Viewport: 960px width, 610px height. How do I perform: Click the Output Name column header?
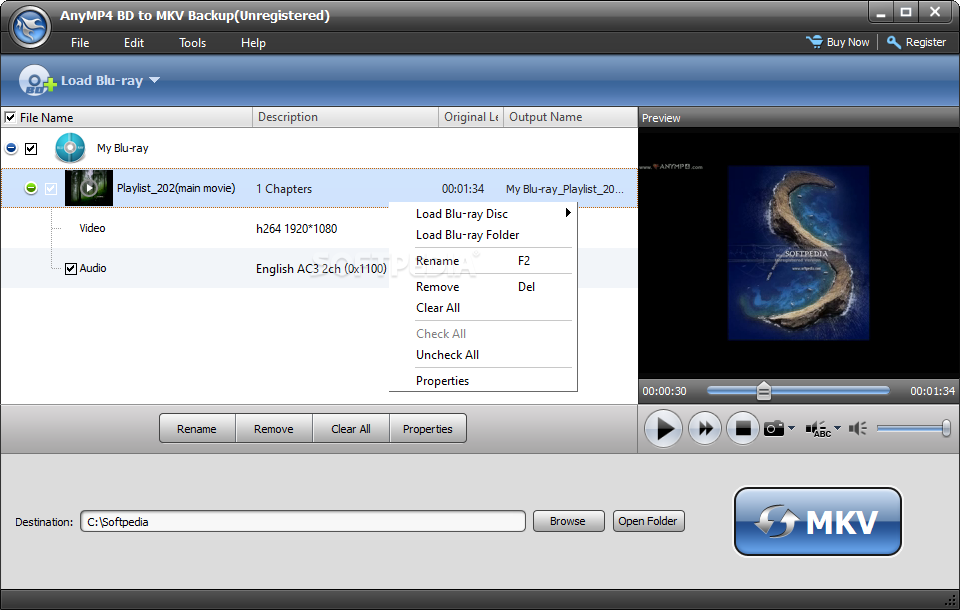pos(570,117)
